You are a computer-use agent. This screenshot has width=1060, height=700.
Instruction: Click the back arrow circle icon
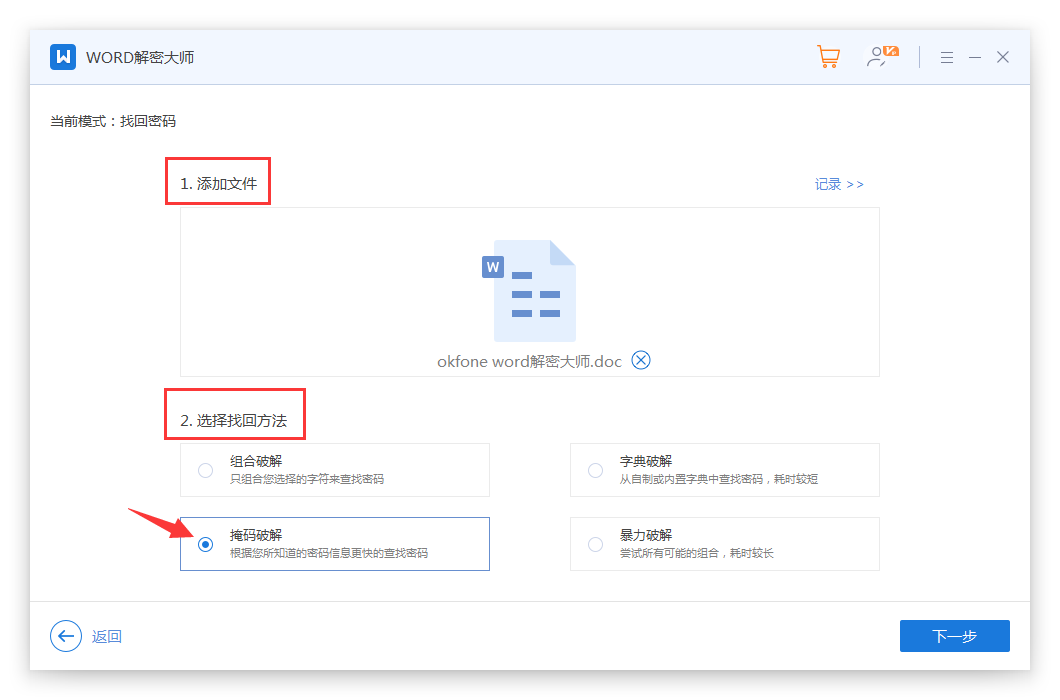[x=66, y=636]
